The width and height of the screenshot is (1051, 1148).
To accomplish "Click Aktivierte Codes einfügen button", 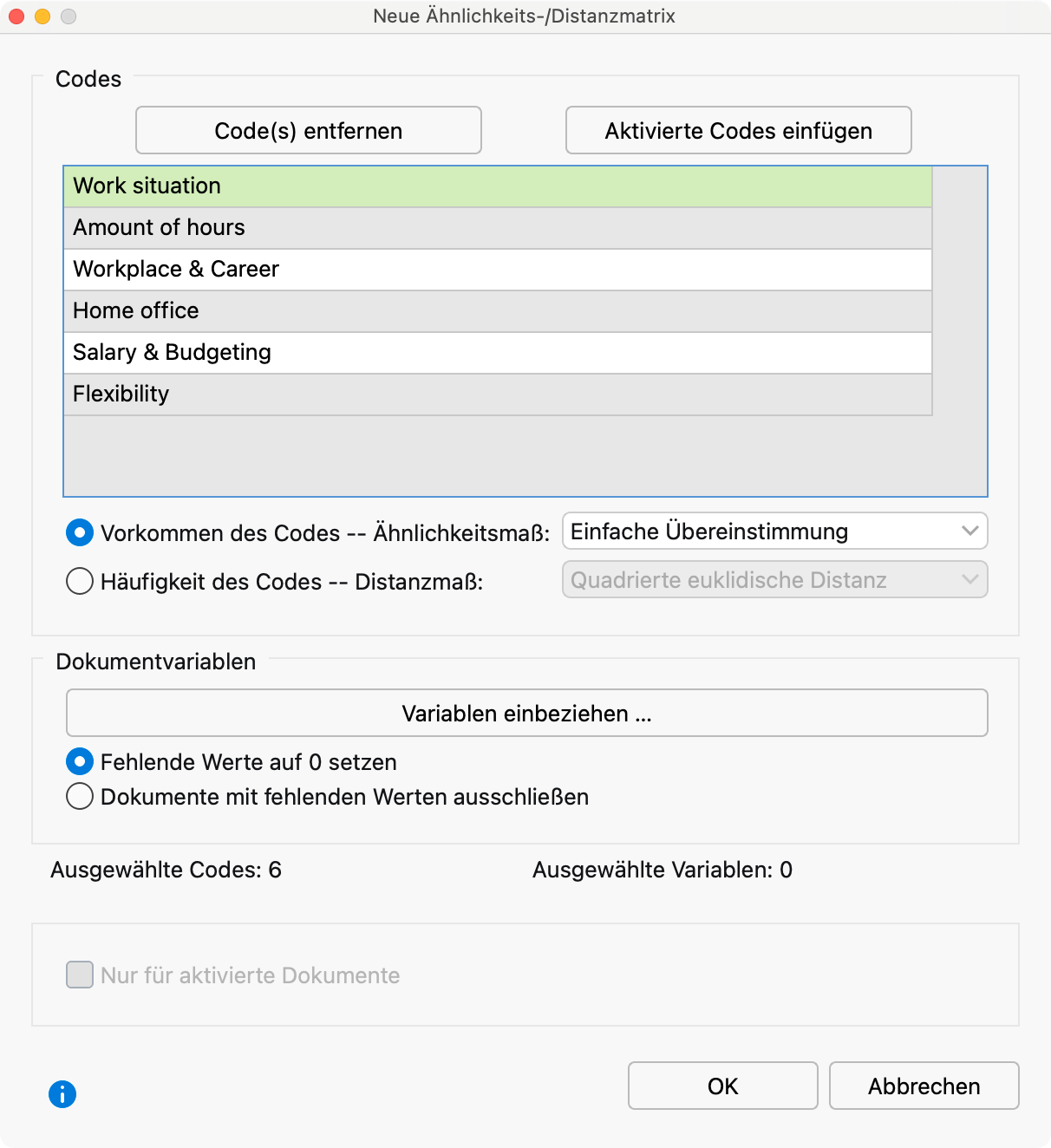I will click(739, 130).
